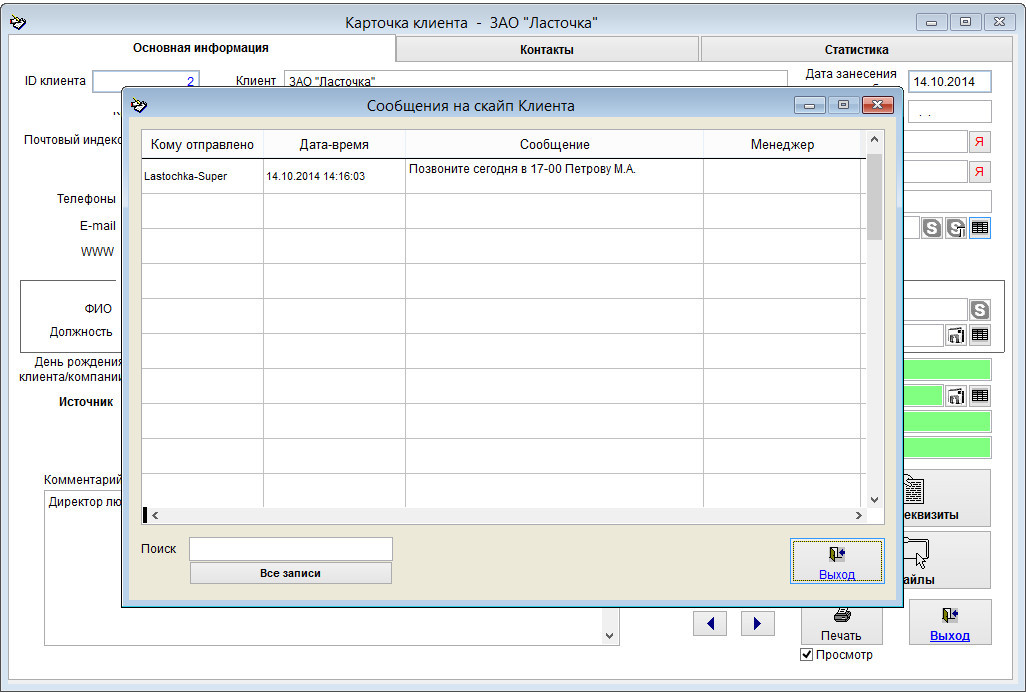Screen dimensions: 1026x693
Task: Click the app icon in the Сообщения dialog title bar
Action: tap(139, 105)
